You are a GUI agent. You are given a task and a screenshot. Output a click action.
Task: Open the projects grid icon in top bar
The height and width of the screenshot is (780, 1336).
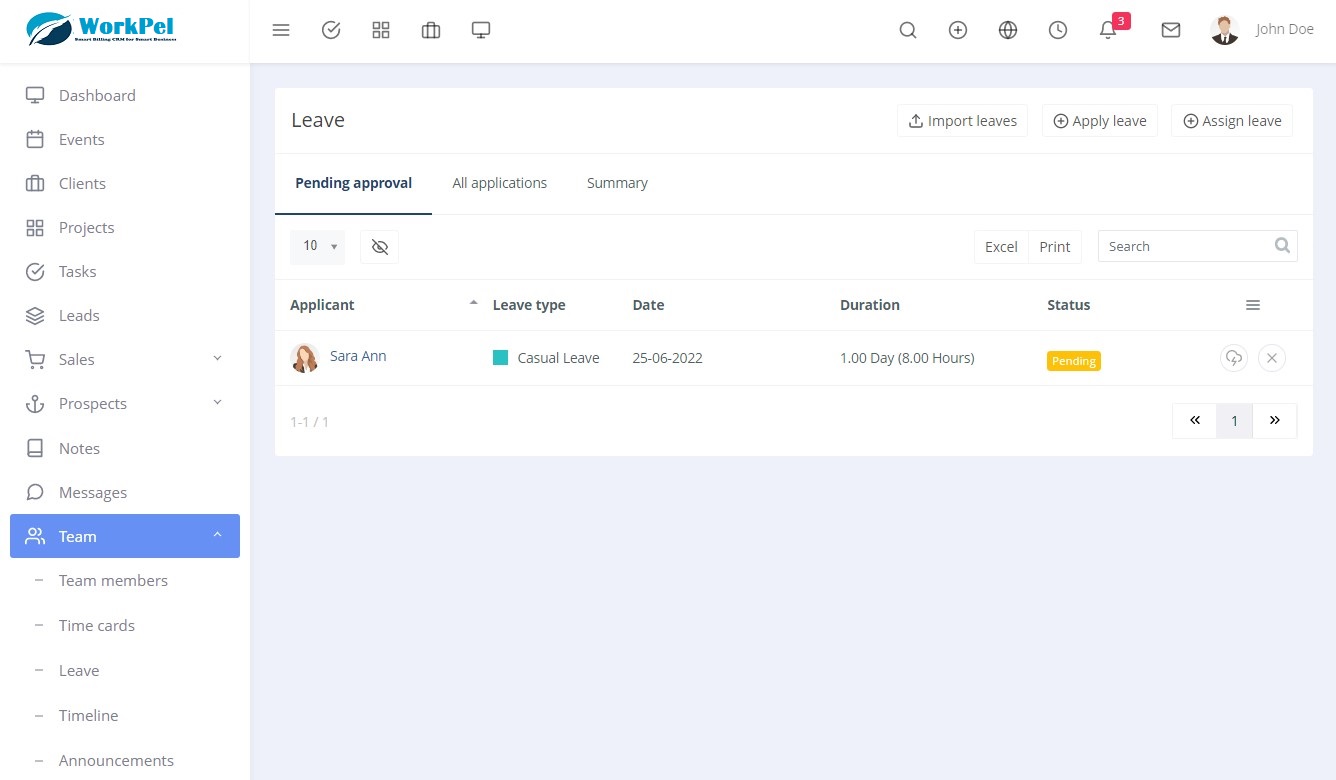[x=381, y=31]
